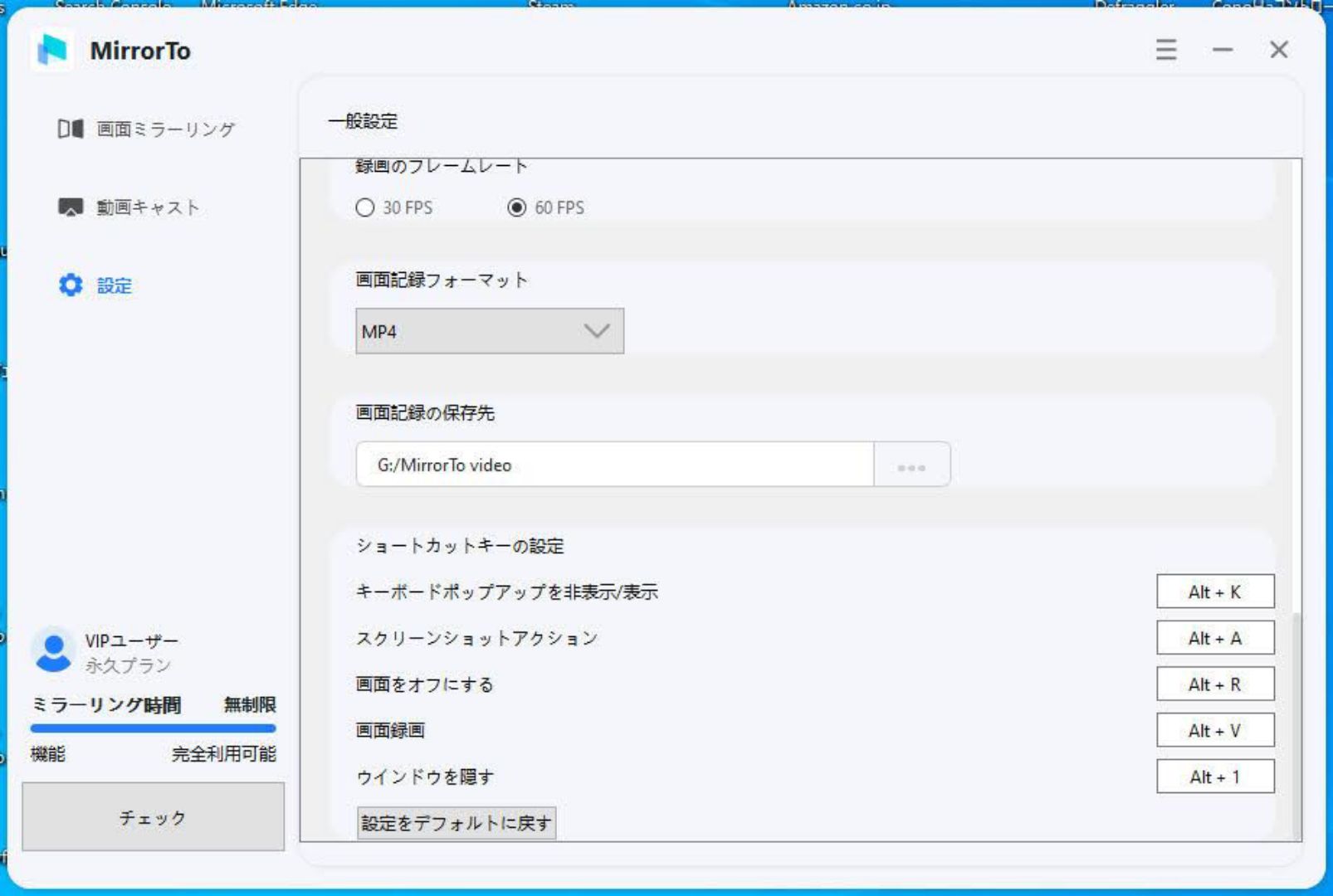Open 画面ミラーリング section
1333x896 pixels.
click(166, 129)
